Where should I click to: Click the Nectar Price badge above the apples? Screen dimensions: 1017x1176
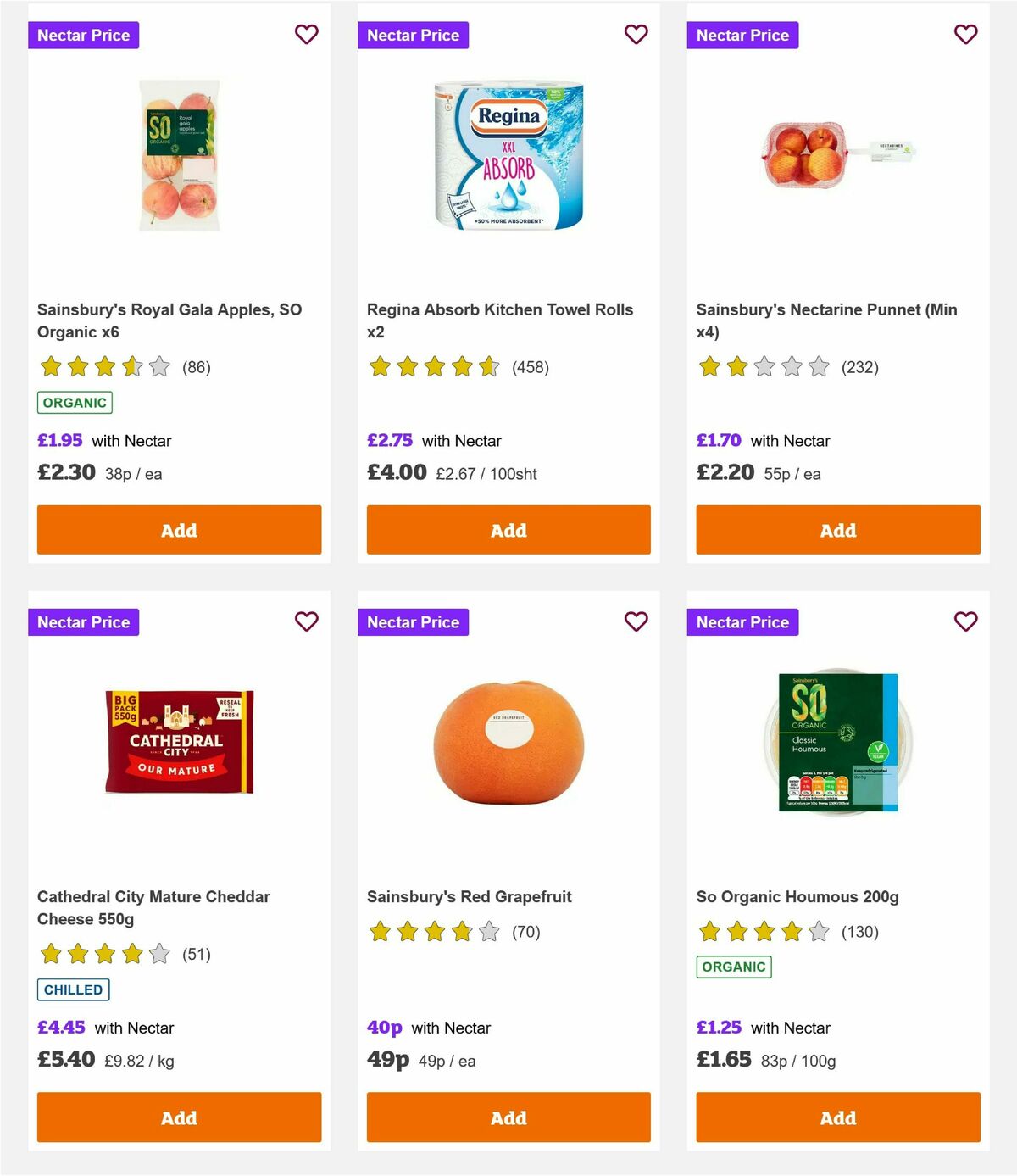[84, 35]
